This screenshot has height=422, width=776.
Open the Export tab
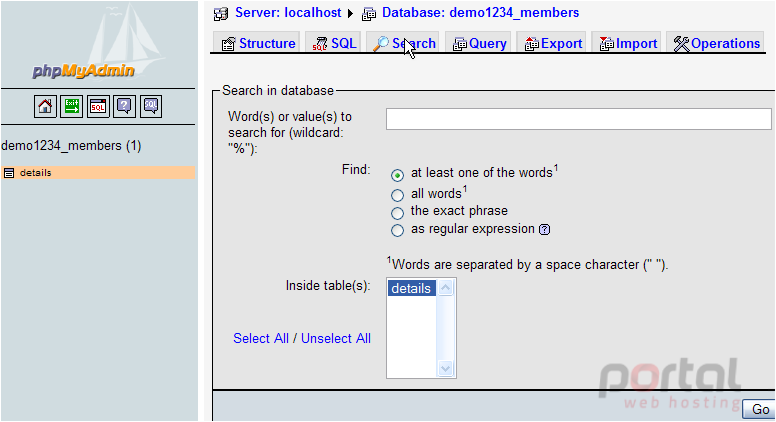[553, 44]
